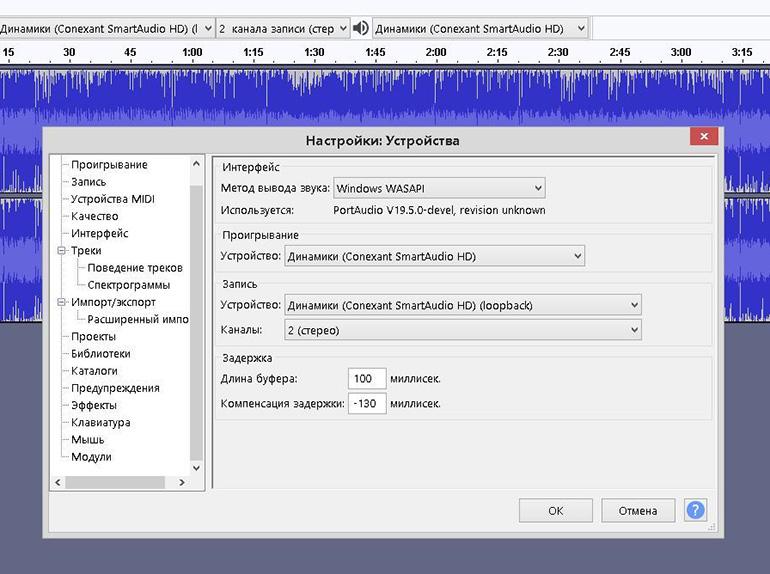Open the Метод вывода звука dropdown

tap(439, 188)
